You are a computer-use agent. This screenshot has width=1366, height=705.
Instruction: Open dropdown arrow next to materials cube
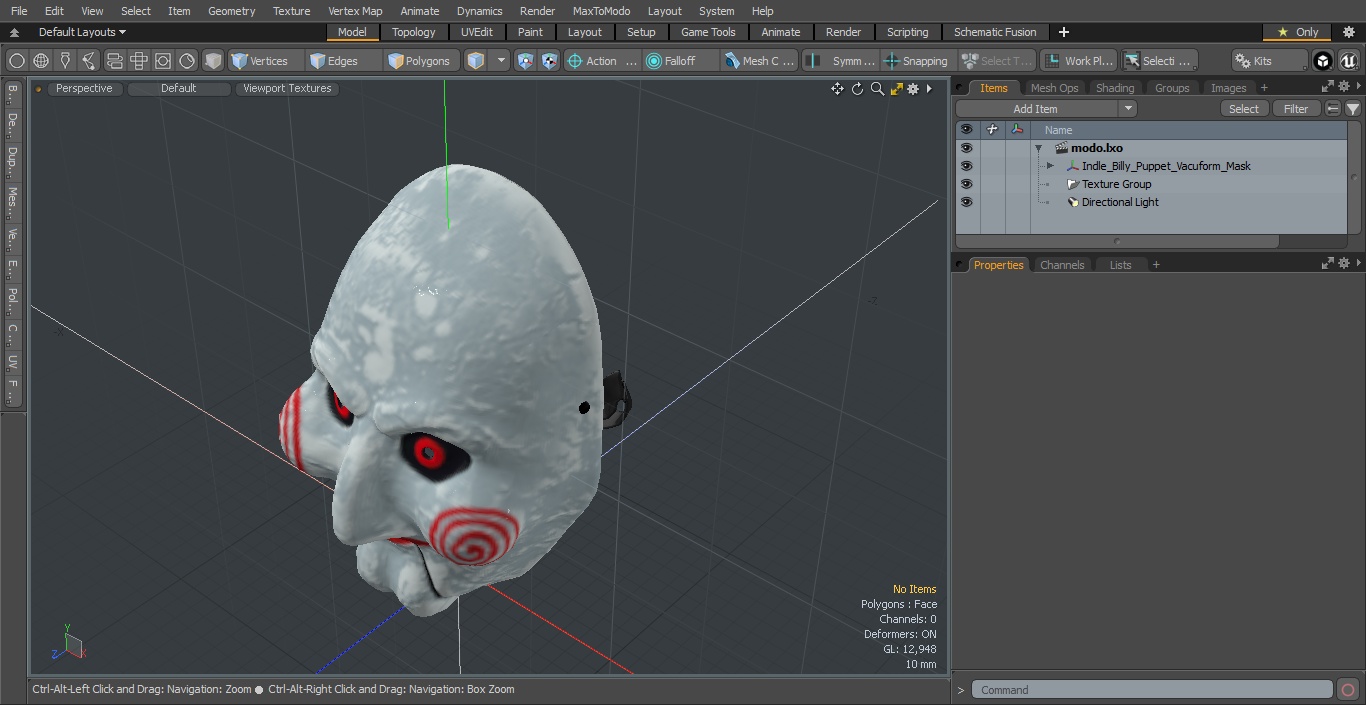click(x=502, y=61)
